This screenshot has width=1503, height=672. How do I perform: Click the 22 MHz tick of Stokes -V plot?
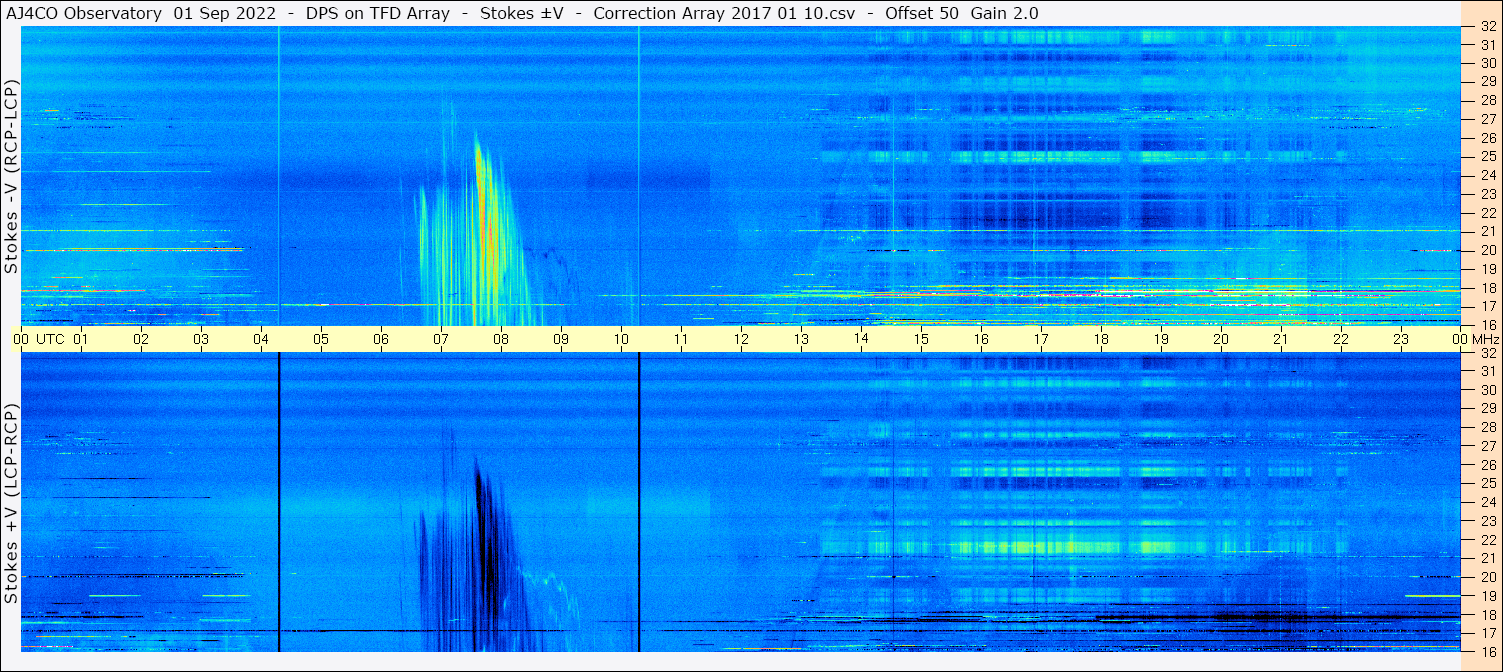point(1487,213)
